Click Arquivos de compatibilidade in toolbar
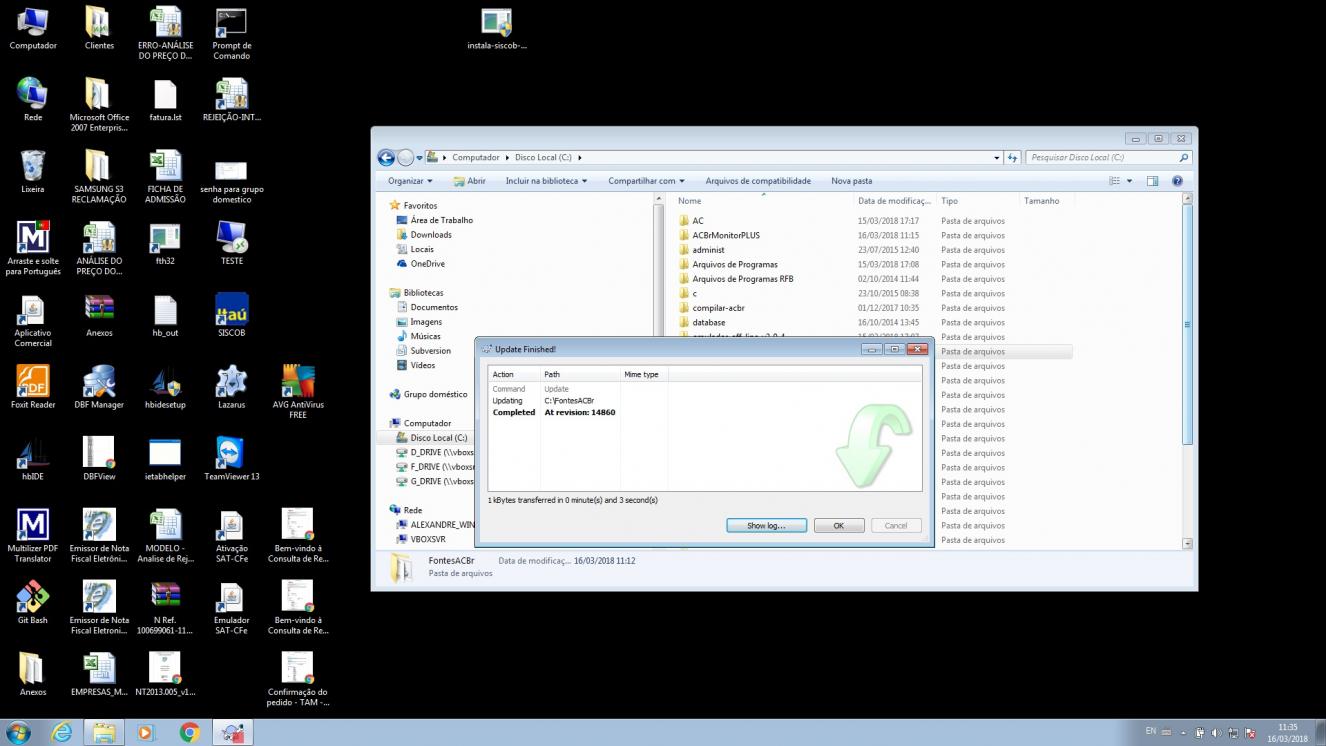This screenshot has height=746, width=1326. [x=758, y=181]
